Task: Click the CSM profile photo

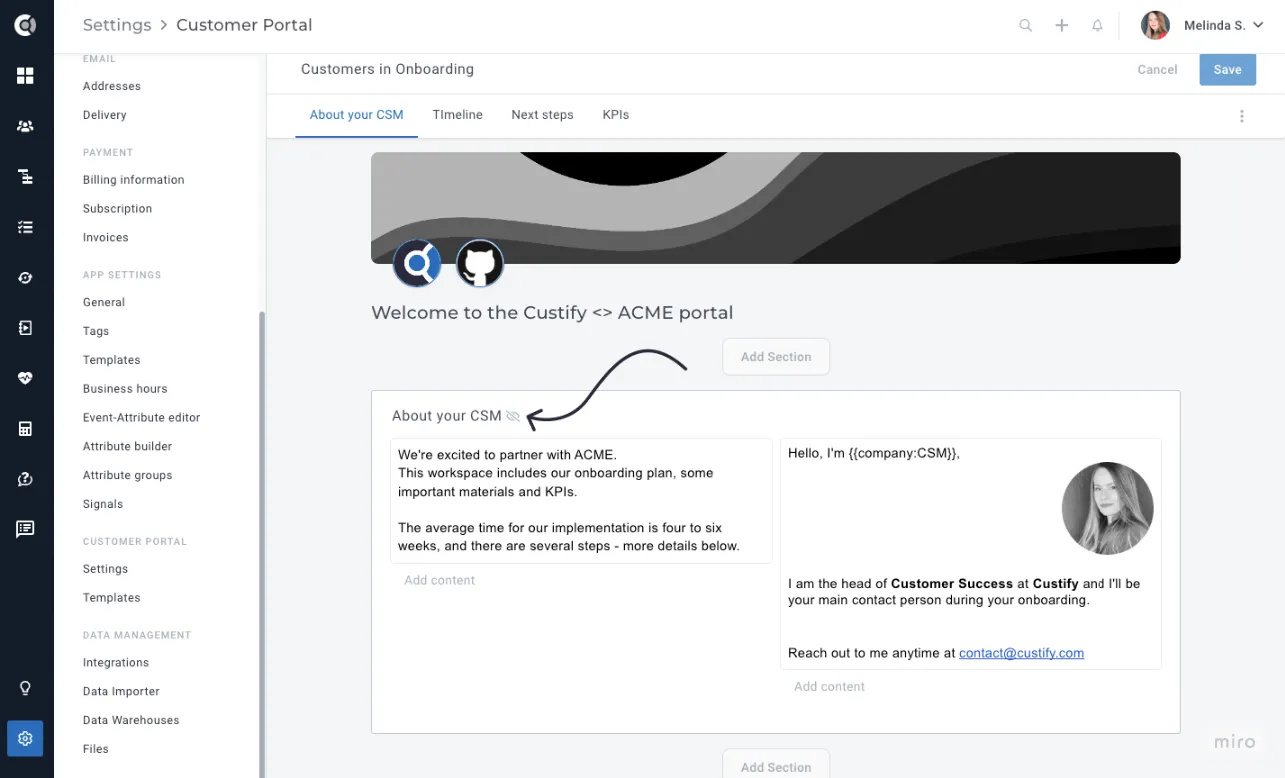Action: point(1107,508)
